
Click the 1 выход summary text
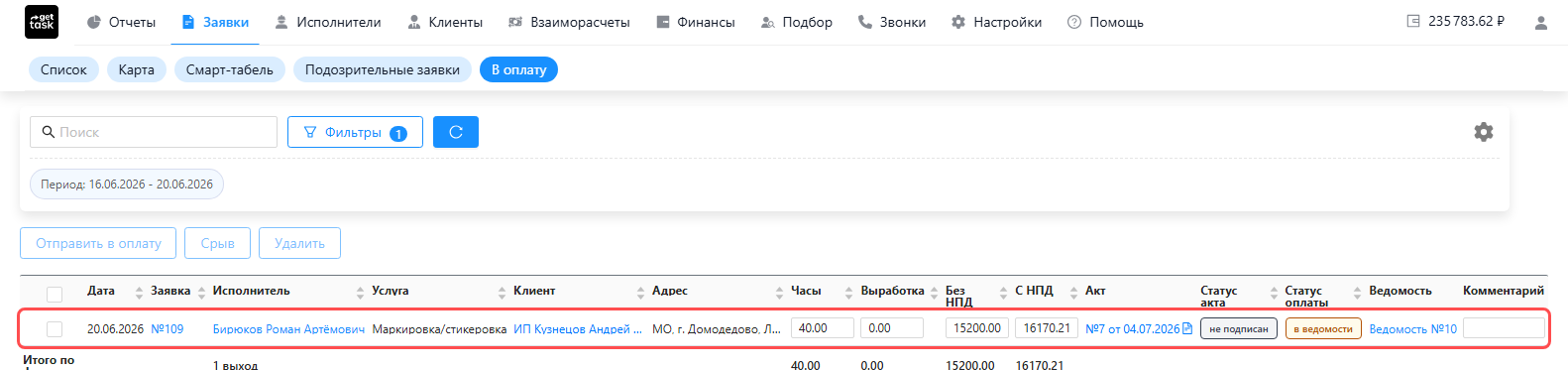point(235,365)
